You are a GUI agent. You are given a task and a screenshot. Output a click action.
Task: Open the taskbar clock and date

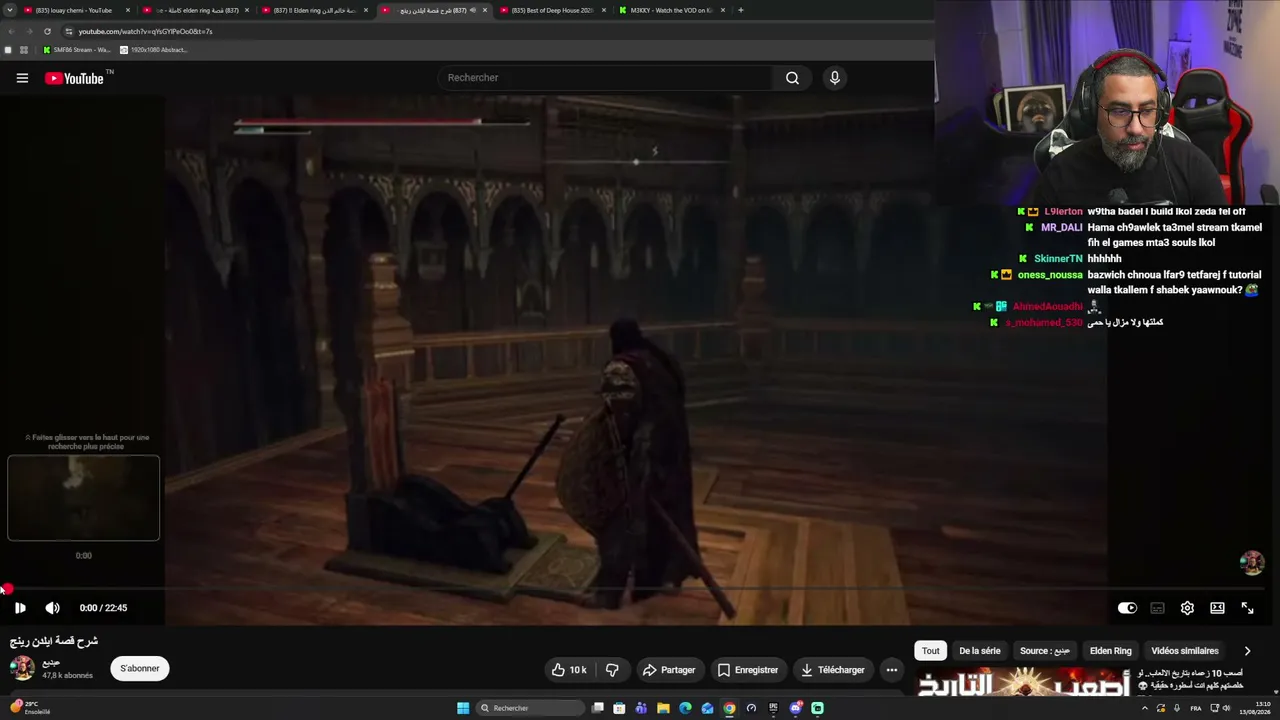(1257, 708)
